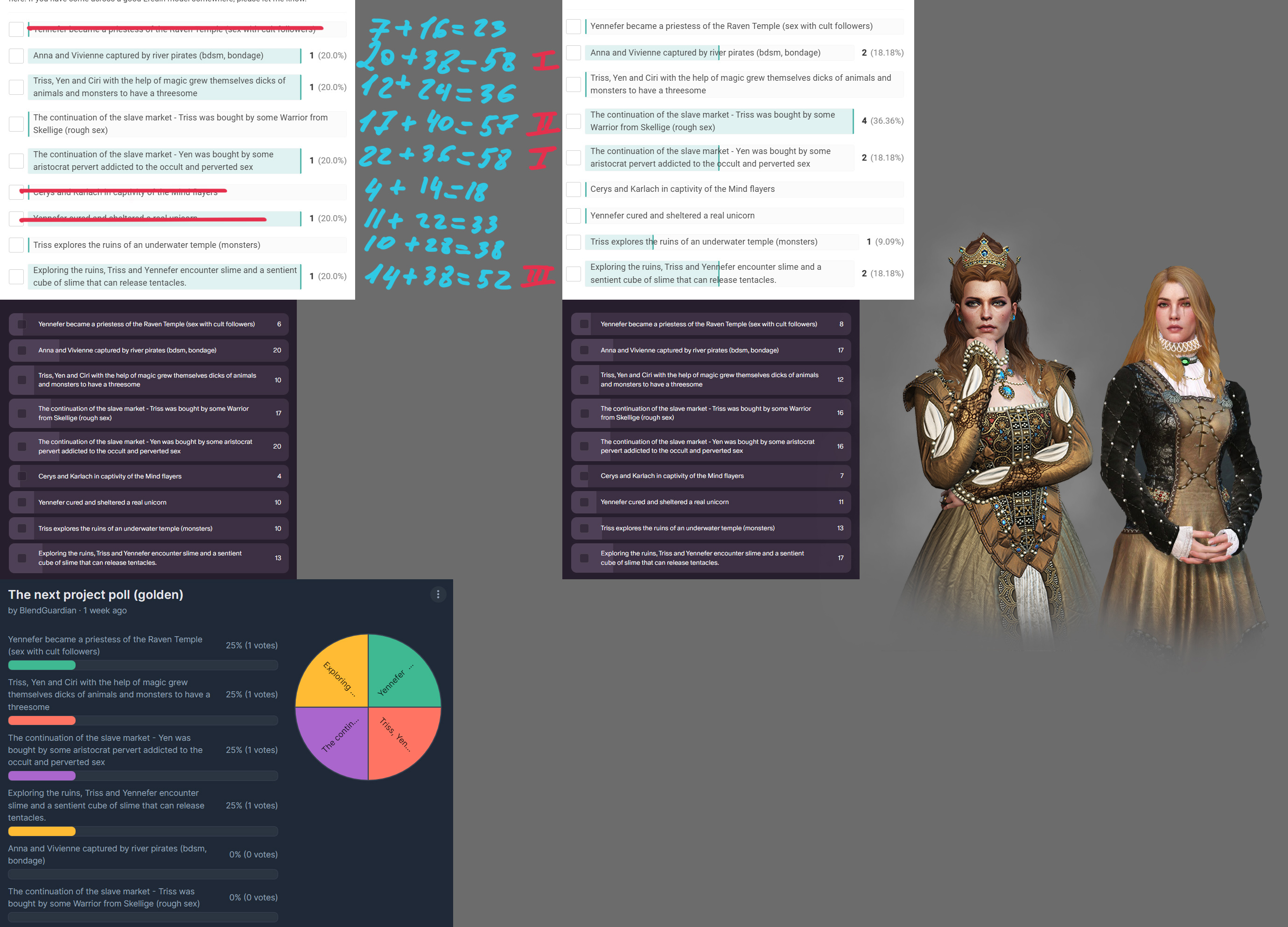The height and width of the screenshot is (927, 1288).
Task: Check Warrior from Skellige box in top-right white poll
Action: (574, 121)
